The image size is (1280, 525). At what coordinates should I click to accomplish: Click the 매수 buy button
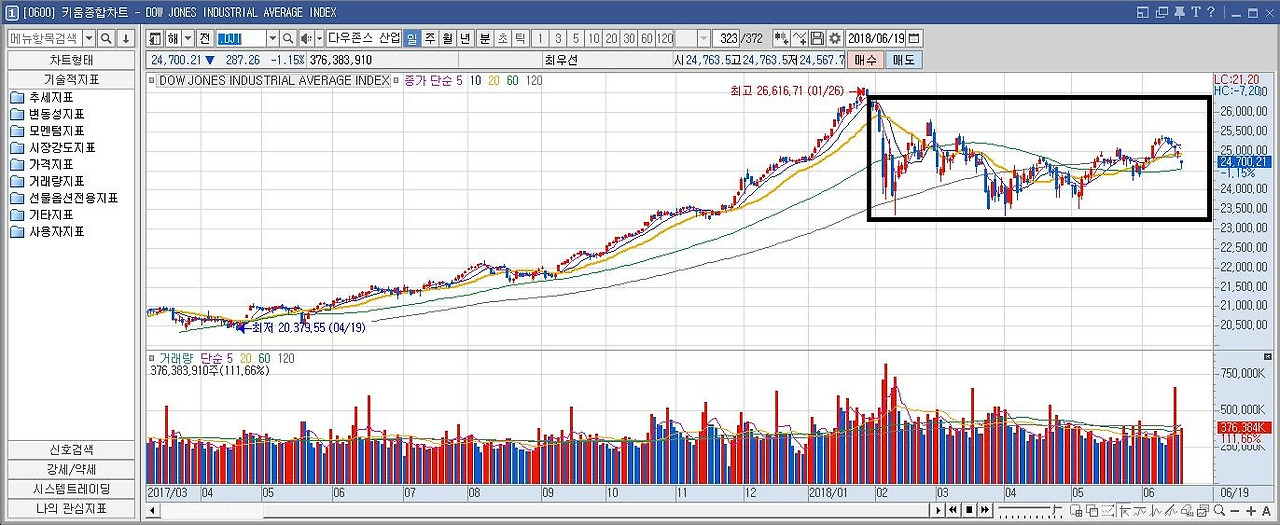[866, 60]
